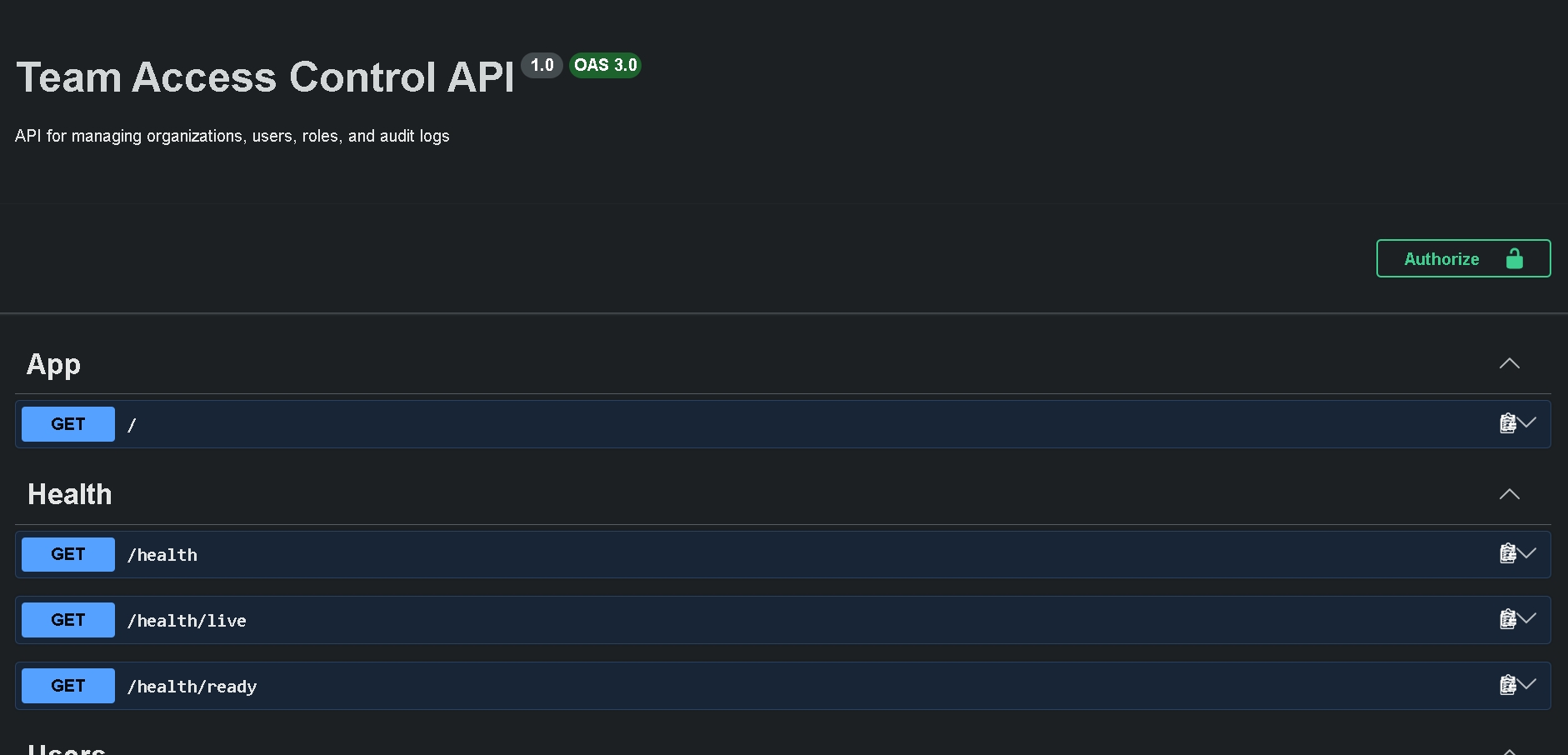Copy the /health endpoint path

(1507, 553)
